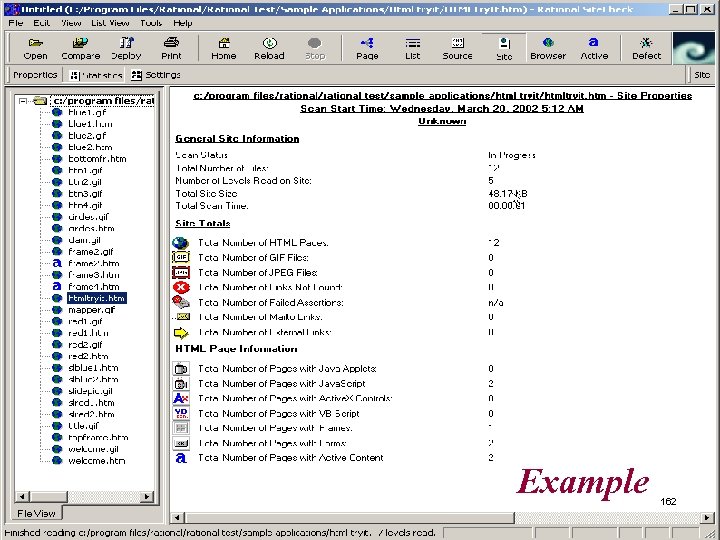Viewport: 720px width, 540px height.
Task: Select frame3.htm in the tree
Action: [93, 275]
